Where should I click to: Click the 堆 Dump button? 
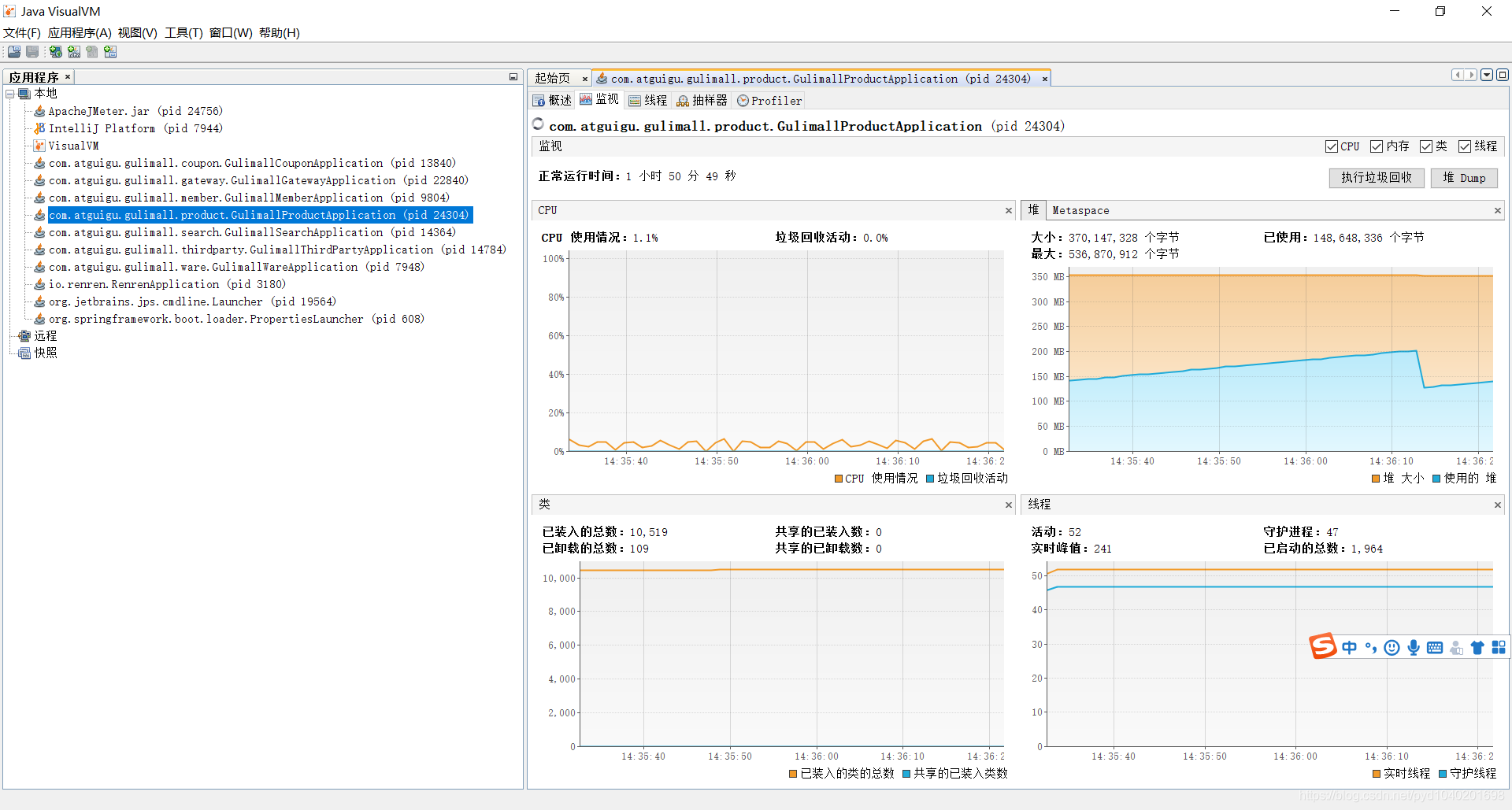click(1464, 178)
